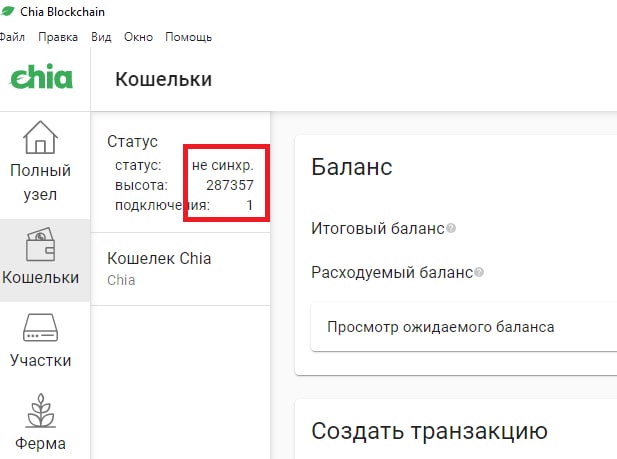Screen dimensions: 617x459
Task: Open the Участки drive icon
Action: coord(41,327)
